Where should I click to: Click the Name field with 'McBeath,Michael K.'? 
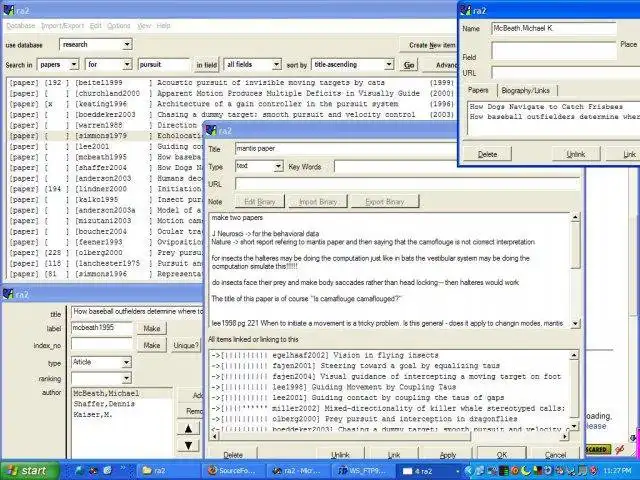(x=553, y=28)
